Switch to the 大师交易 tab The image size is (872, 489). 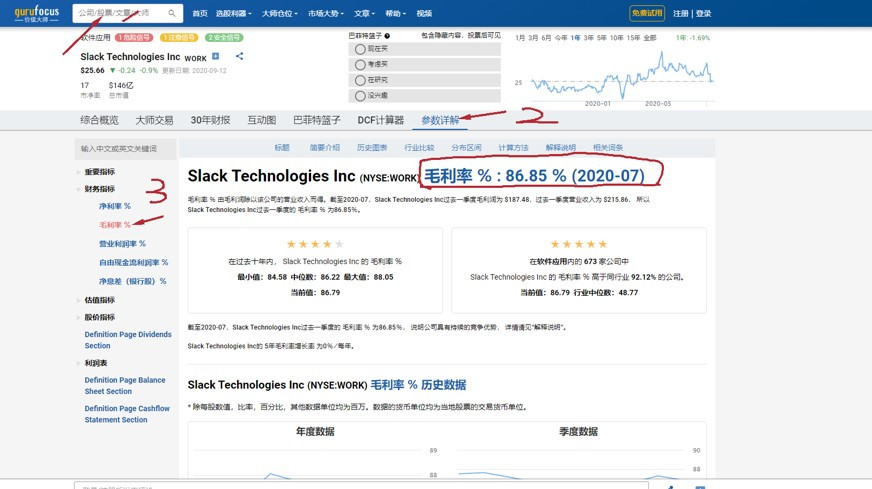pos(154,120)
